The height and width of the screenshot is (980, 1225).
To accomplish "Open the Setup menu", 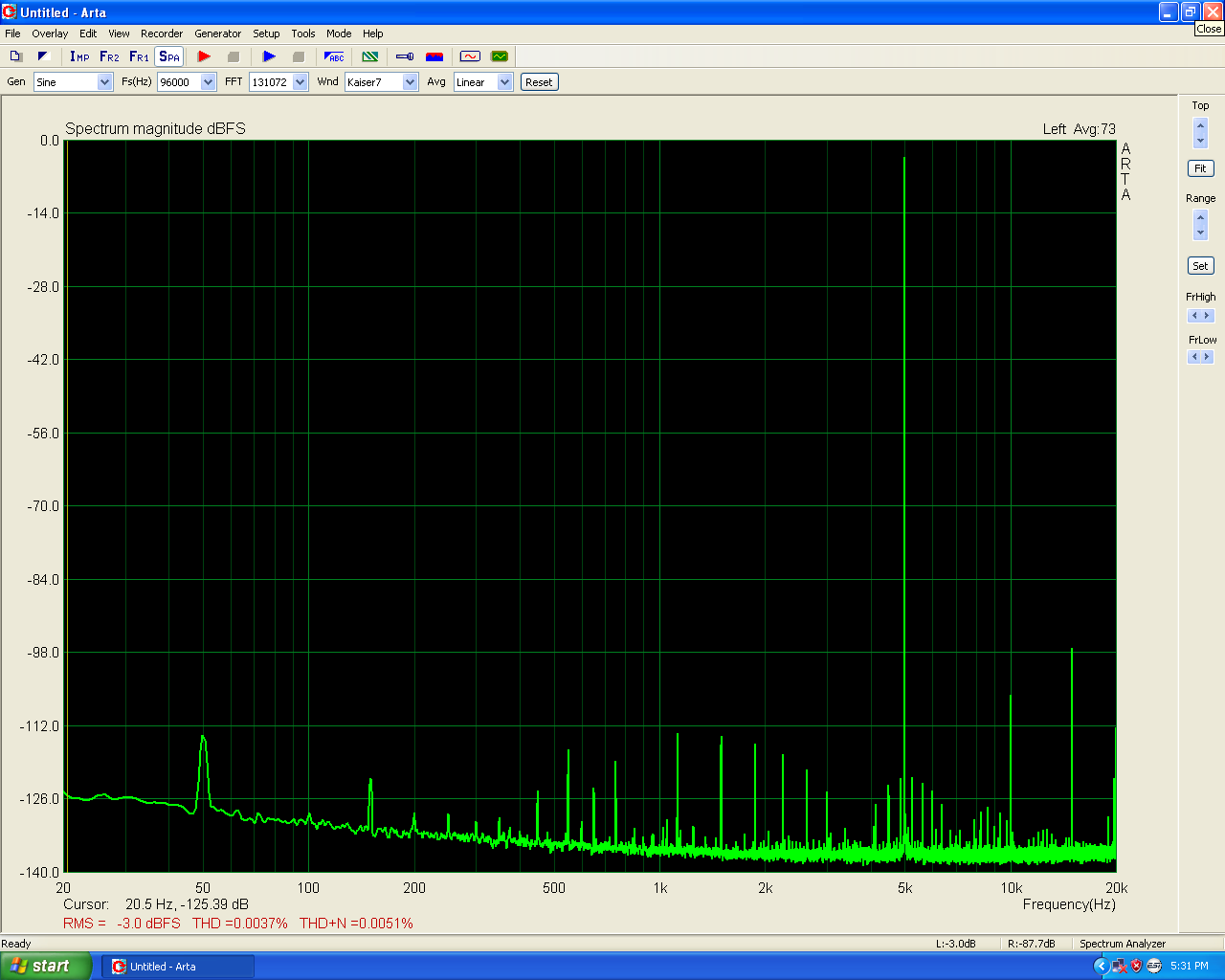I will pos(266,33).
